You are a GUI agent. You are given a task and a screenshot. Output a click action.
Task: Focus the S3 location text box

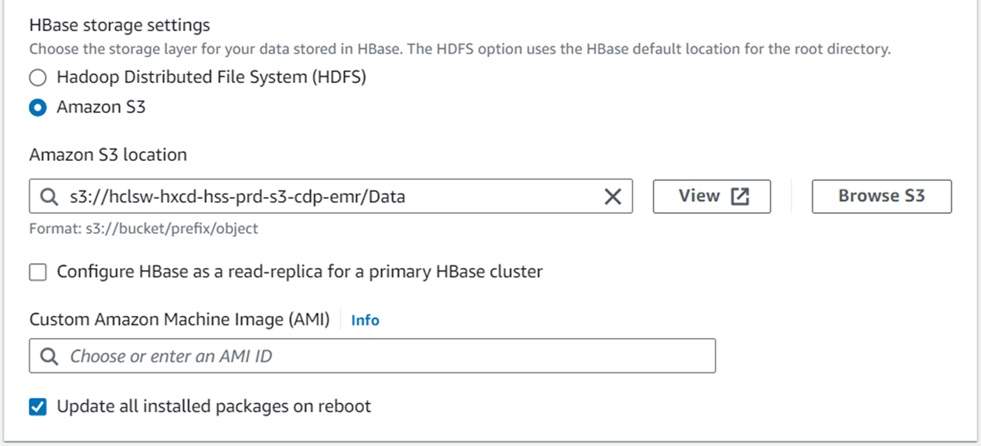point(330,197)
